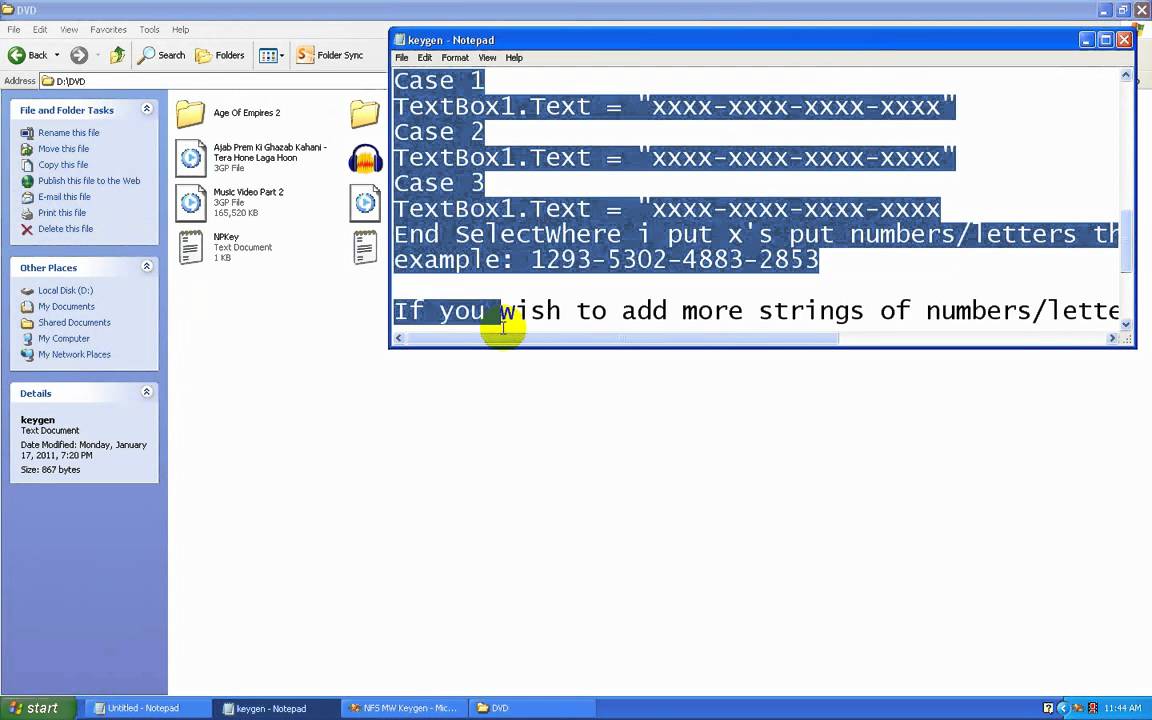Select Music Video Part 2 file icon
The height and width of the screenshot is (720, 1152).
coord(190,203)
